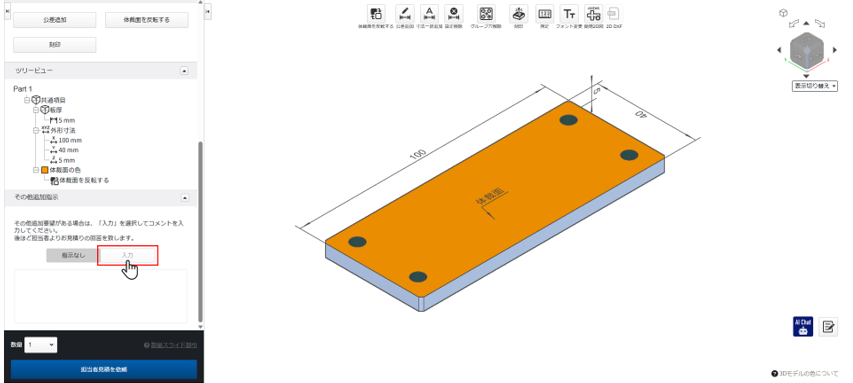Select the 公差追加 pencil dimension icon
This screenshot has height=383, width=853.
point(404,14)
